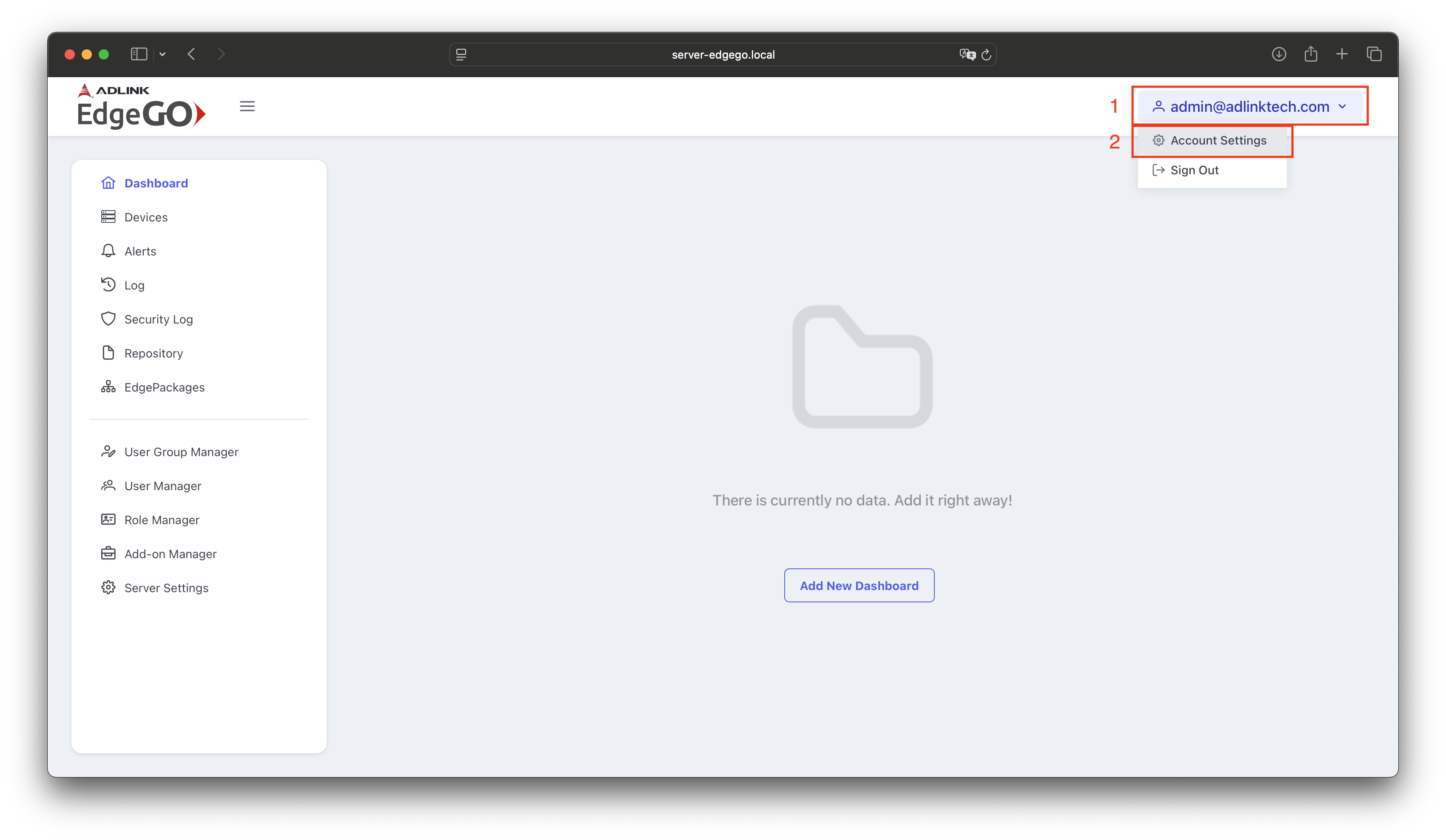Screen dimensions: 1446x840
Task: Choose Sign Out in the dropdown menu
Action: coord(1193,170)
